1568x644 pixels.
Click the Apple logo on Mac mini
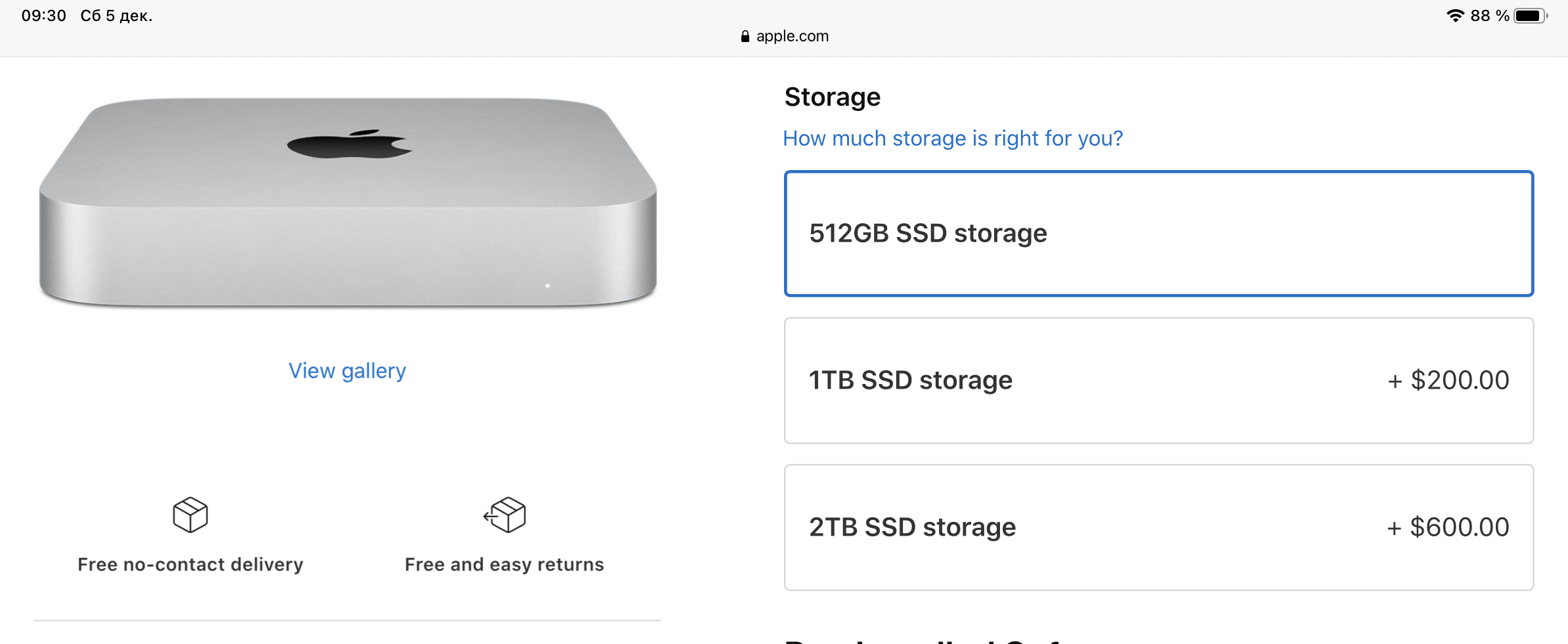(x=349, y=144)
